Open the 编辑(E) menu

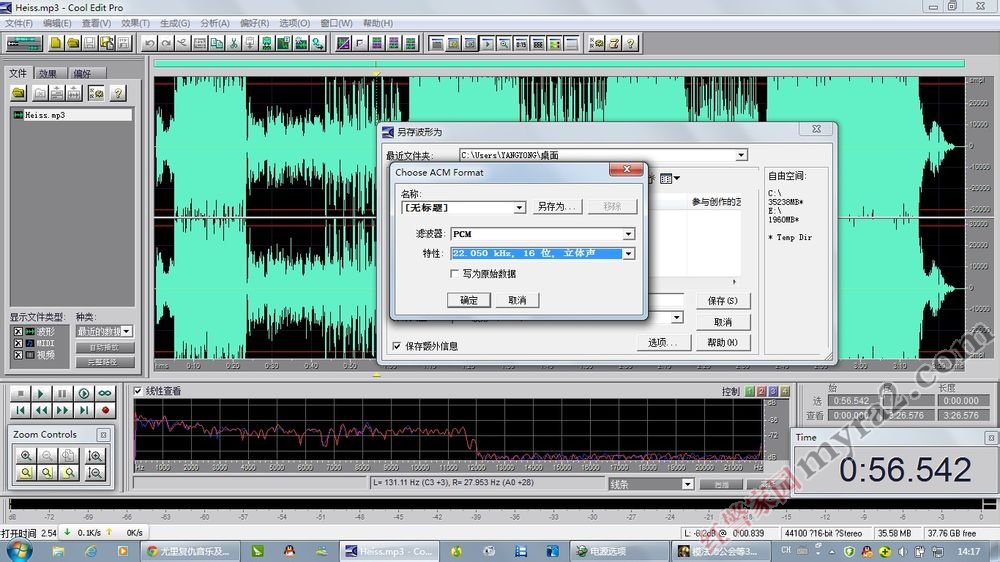click(x=57, y=23)
